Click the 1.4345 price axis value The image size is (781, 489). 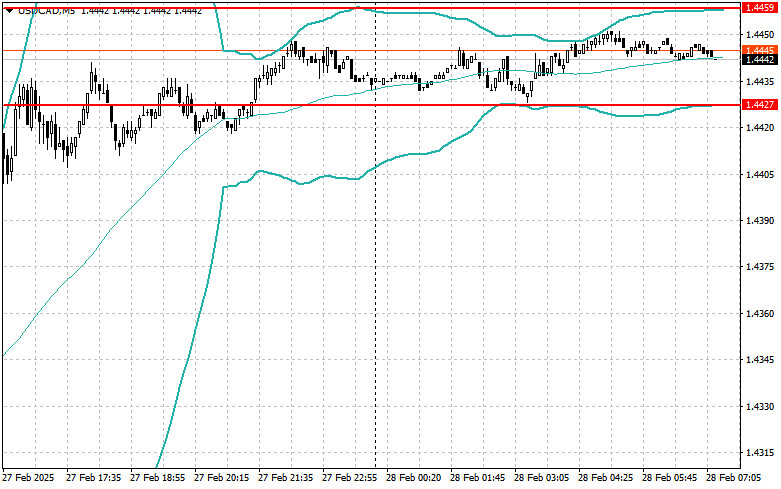coord(760,360)
